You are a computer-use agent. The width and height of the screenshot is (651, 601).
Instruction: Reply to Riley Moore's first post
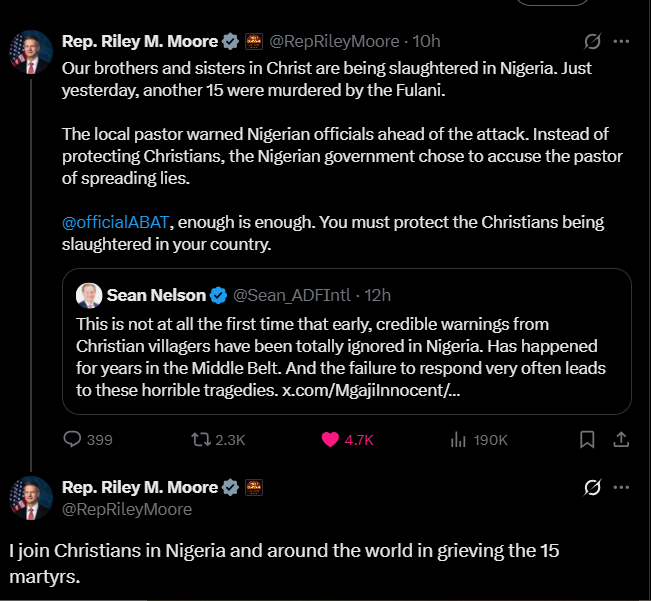click(x=73, y=439)
